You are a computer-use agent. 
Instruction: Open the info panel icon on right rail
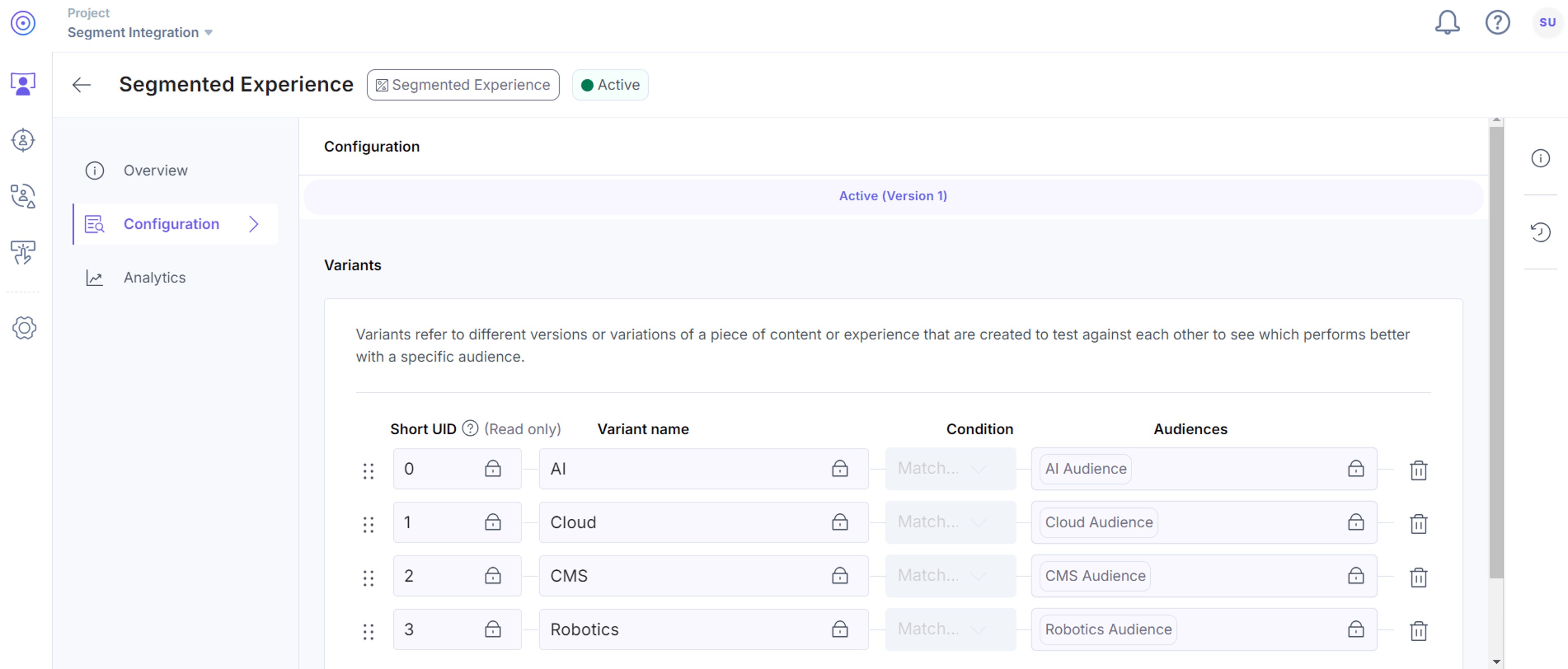pos(1541,158)
